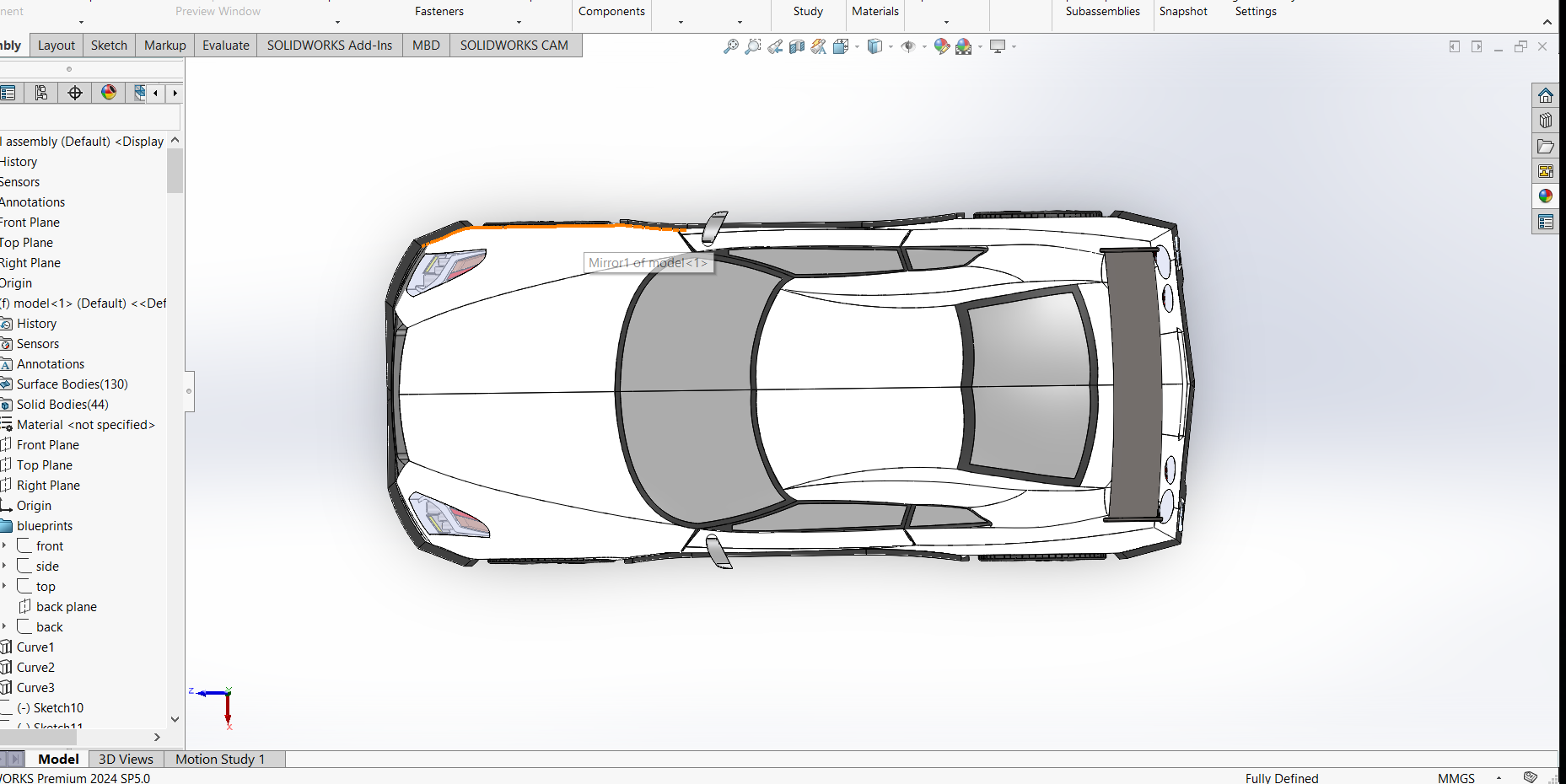Select the Zoom to Area tool
This screenshot has width=1566, height=784.
(753, 47)
